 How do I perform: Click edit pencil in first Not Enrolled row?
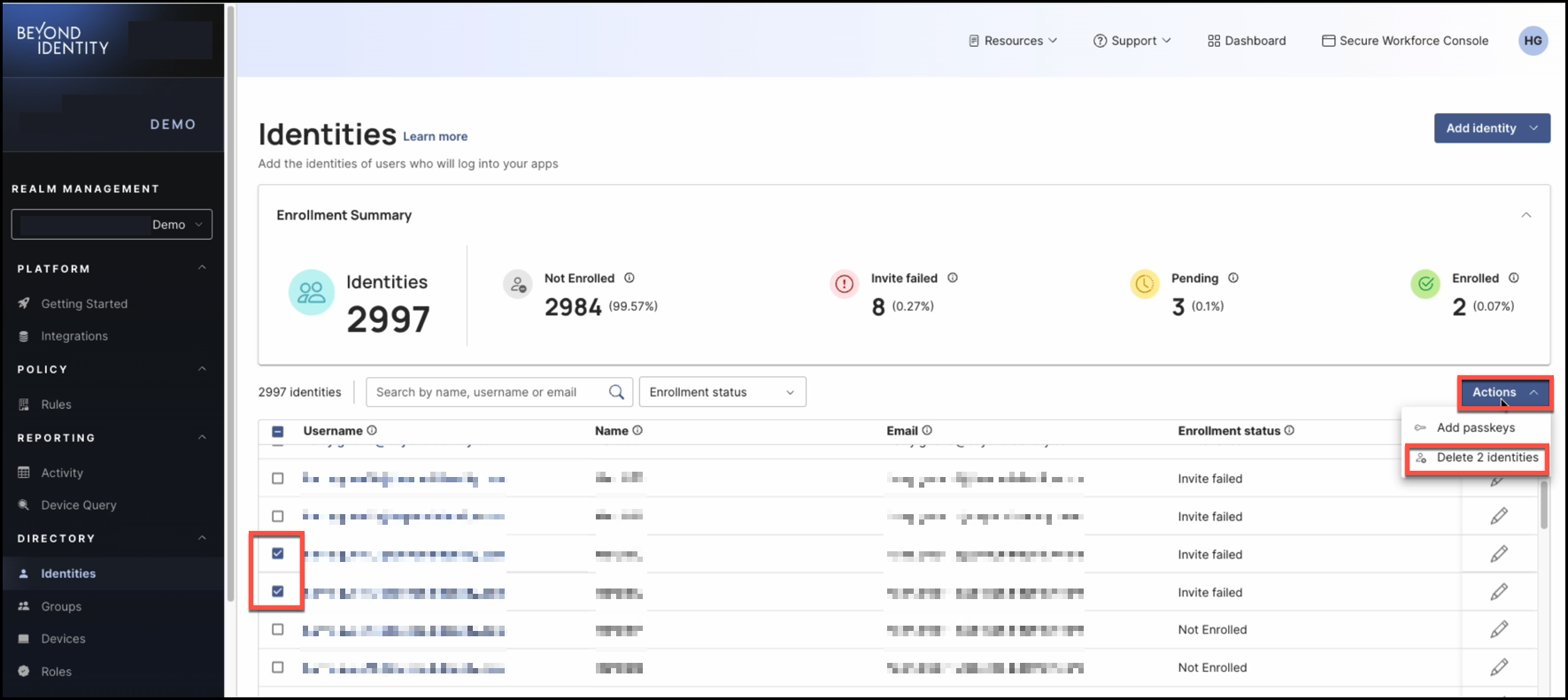[1499, 629]
